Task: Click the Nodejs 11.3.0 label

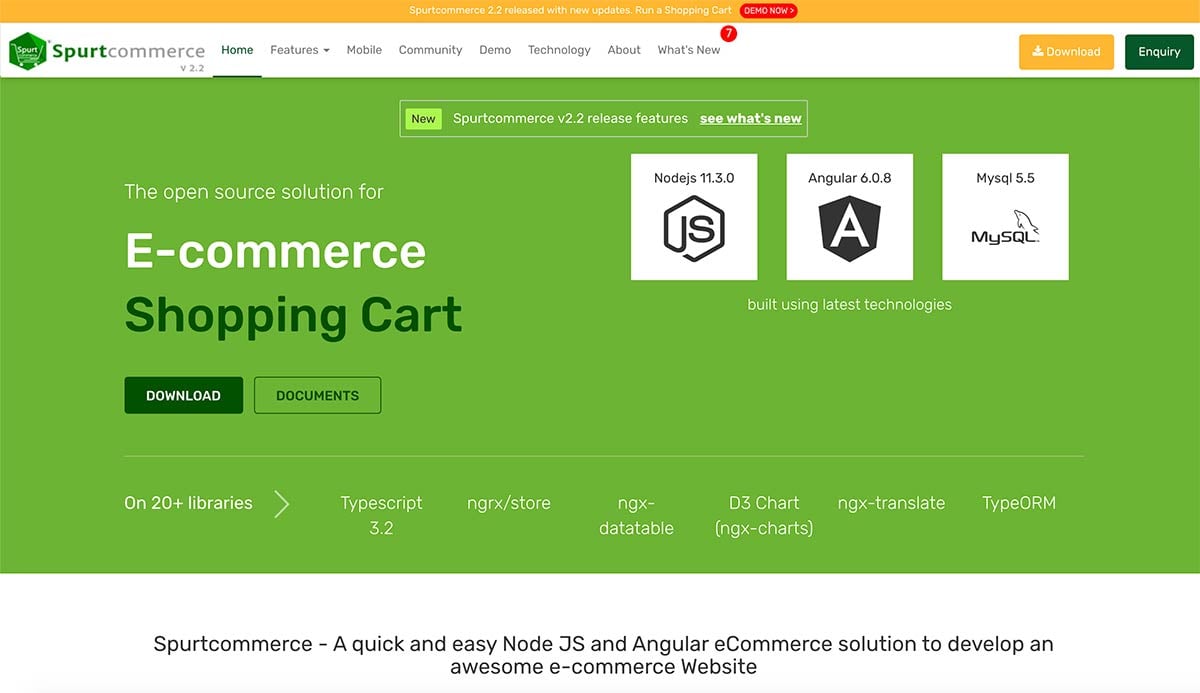Action: click(694, 178)
